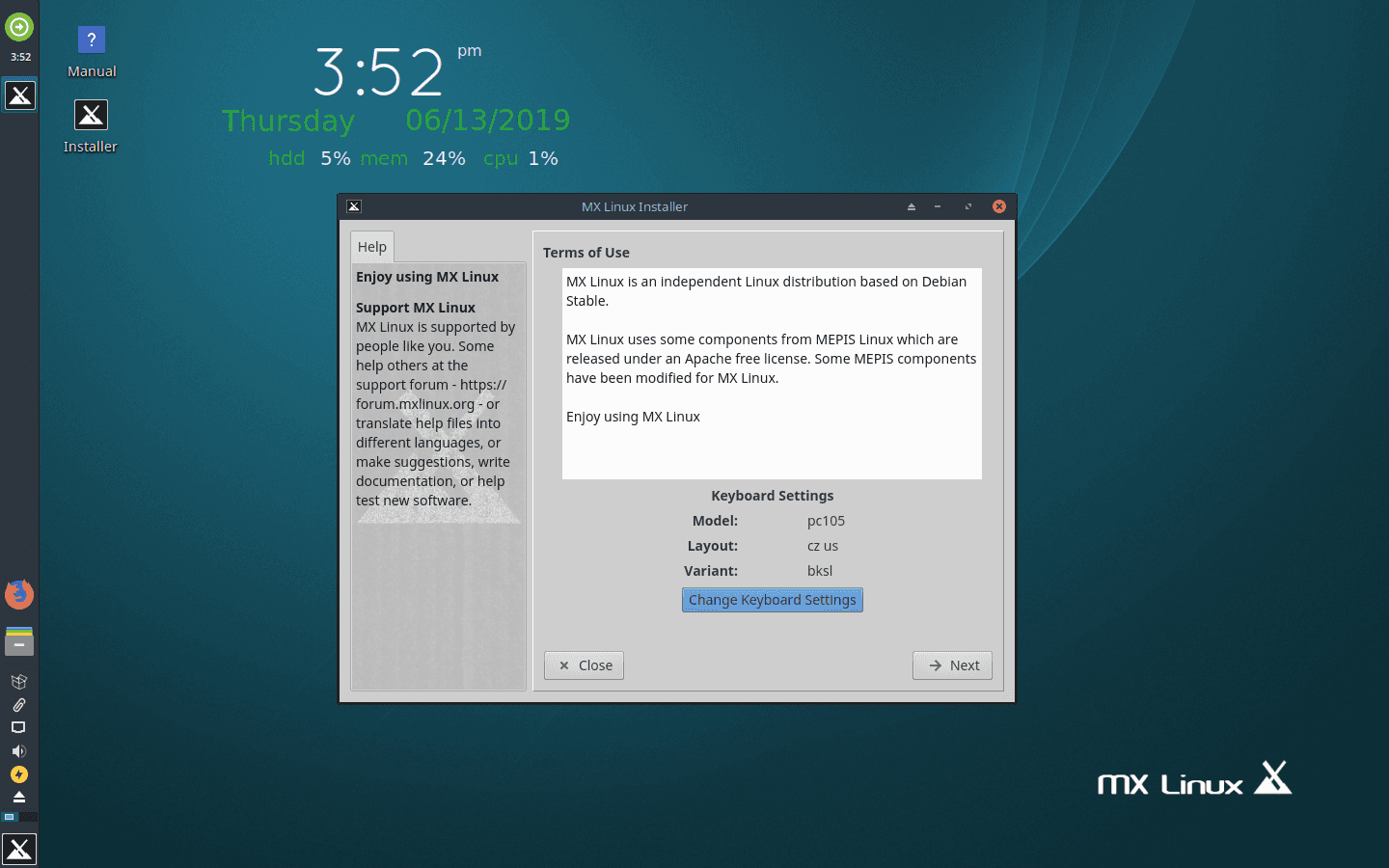
Task: Click the 'Variant:' label
Action: click(x=711, y=571)
